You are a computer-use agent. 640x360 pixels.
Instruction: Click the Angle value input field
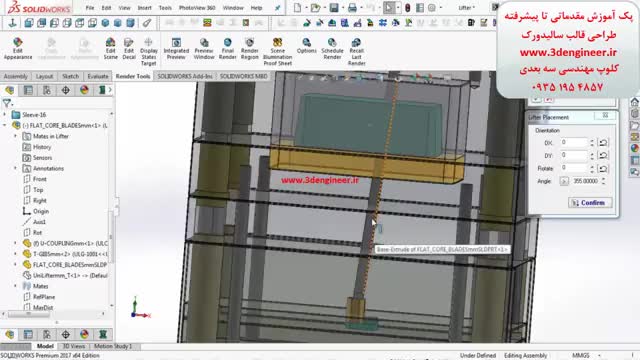click(585, 181)
